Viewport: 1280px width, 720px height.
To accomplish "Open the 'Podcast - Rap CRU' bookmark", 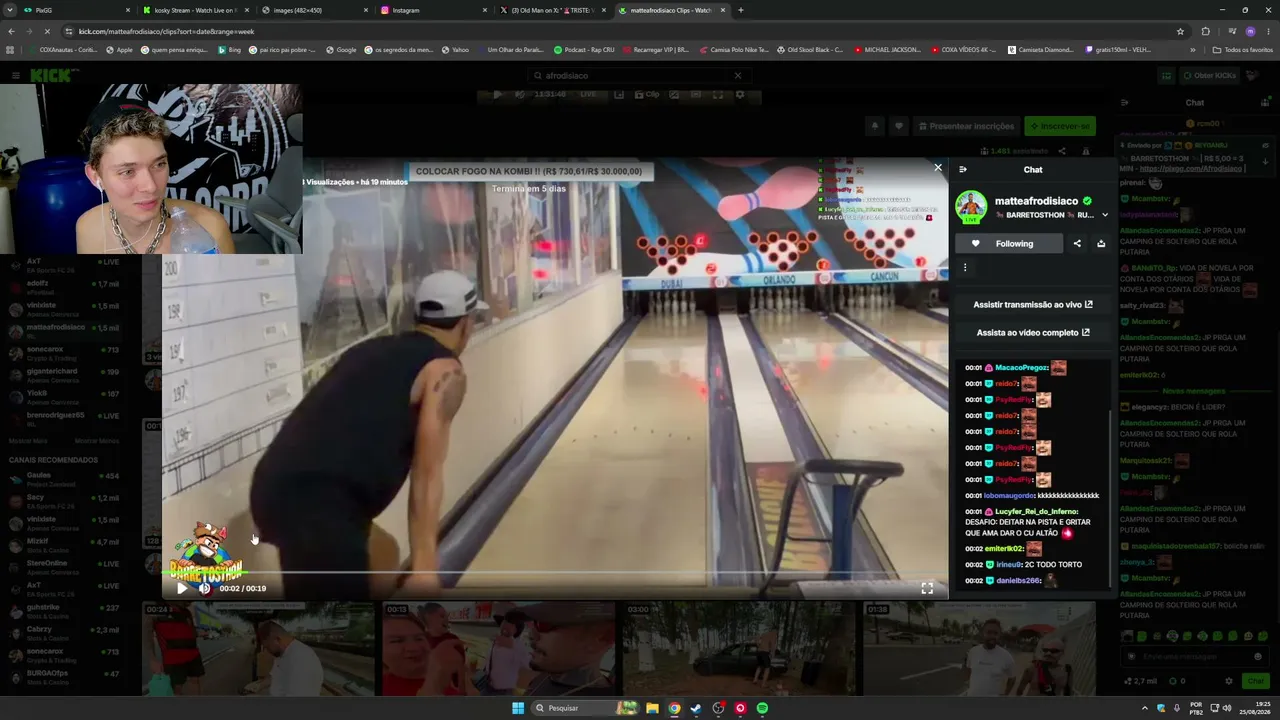I will pyautogui.click(x=584, y=50).
